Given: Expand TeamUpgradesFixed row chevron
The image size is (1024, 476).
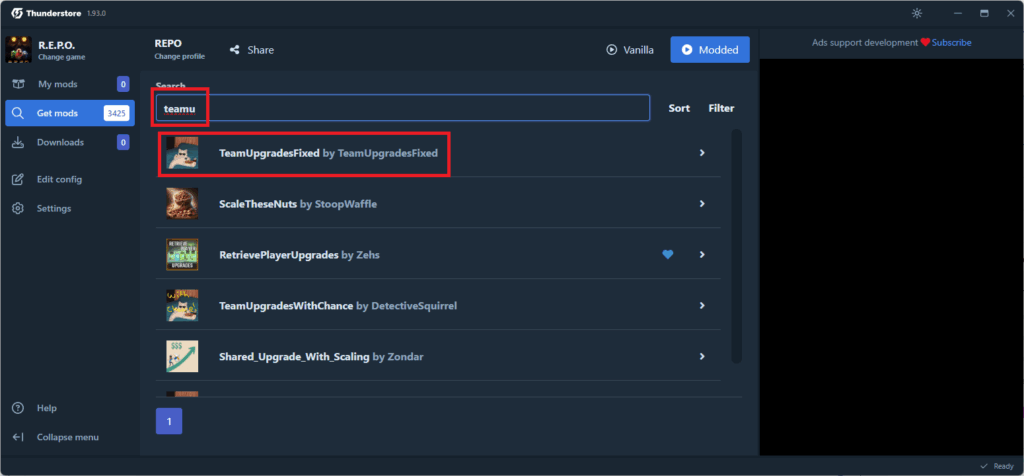Looking at the screenshot, I should coord(702,153).
